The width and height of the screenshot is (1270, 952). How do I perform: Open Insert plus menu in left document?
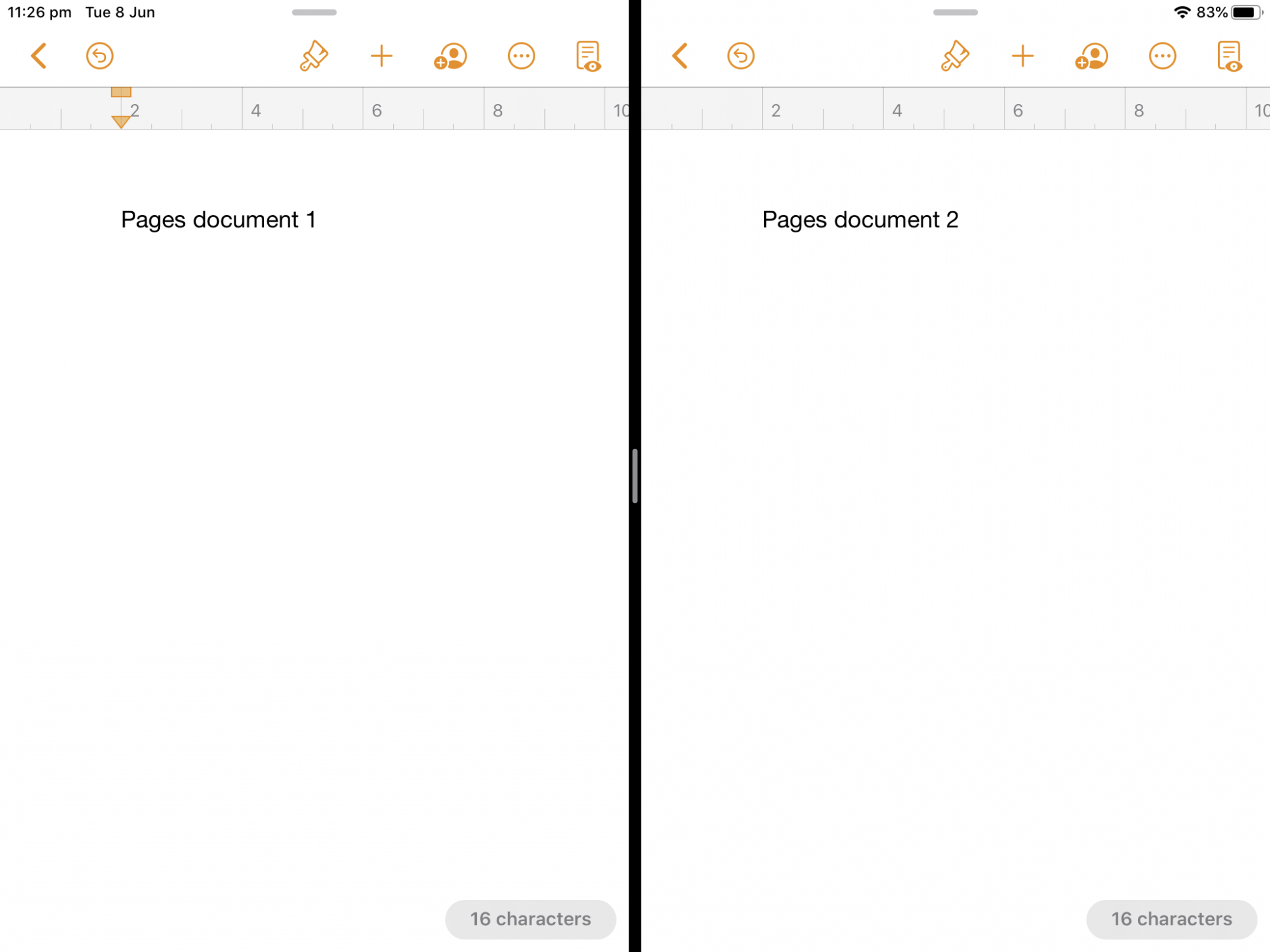[x=382, y=56]
